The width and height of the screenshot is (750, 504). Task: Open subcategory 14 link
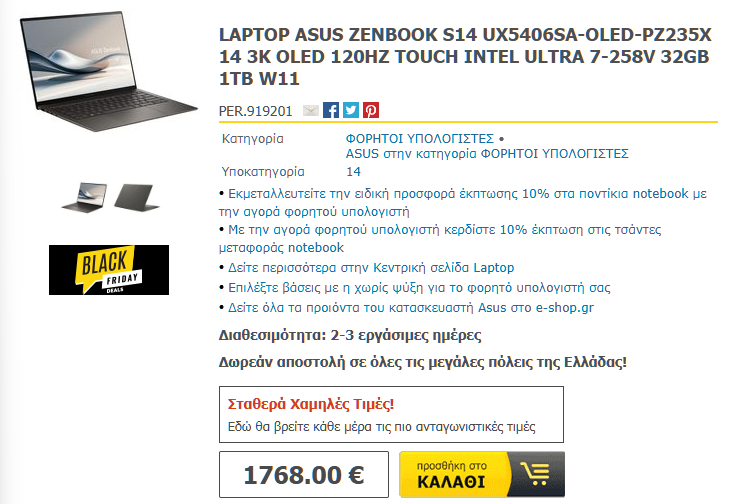pos(353,172)
